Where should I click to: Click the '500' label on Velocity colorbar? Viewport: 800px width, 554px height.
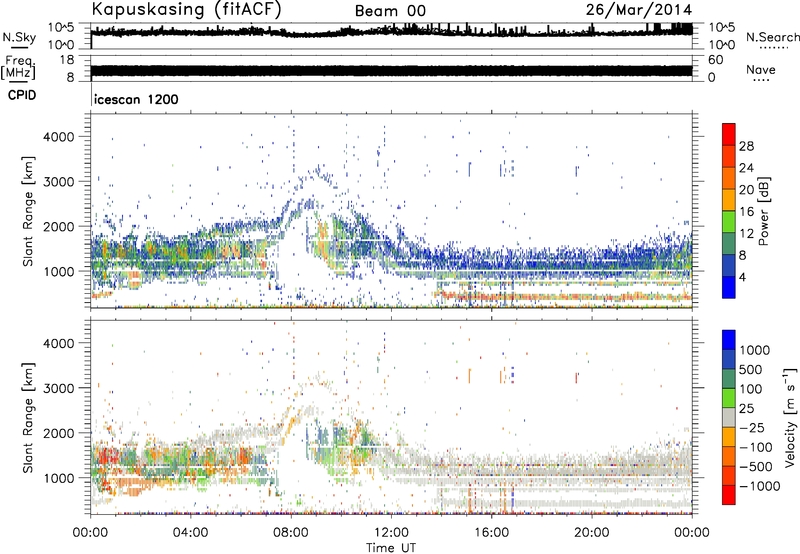coord(750,370)
